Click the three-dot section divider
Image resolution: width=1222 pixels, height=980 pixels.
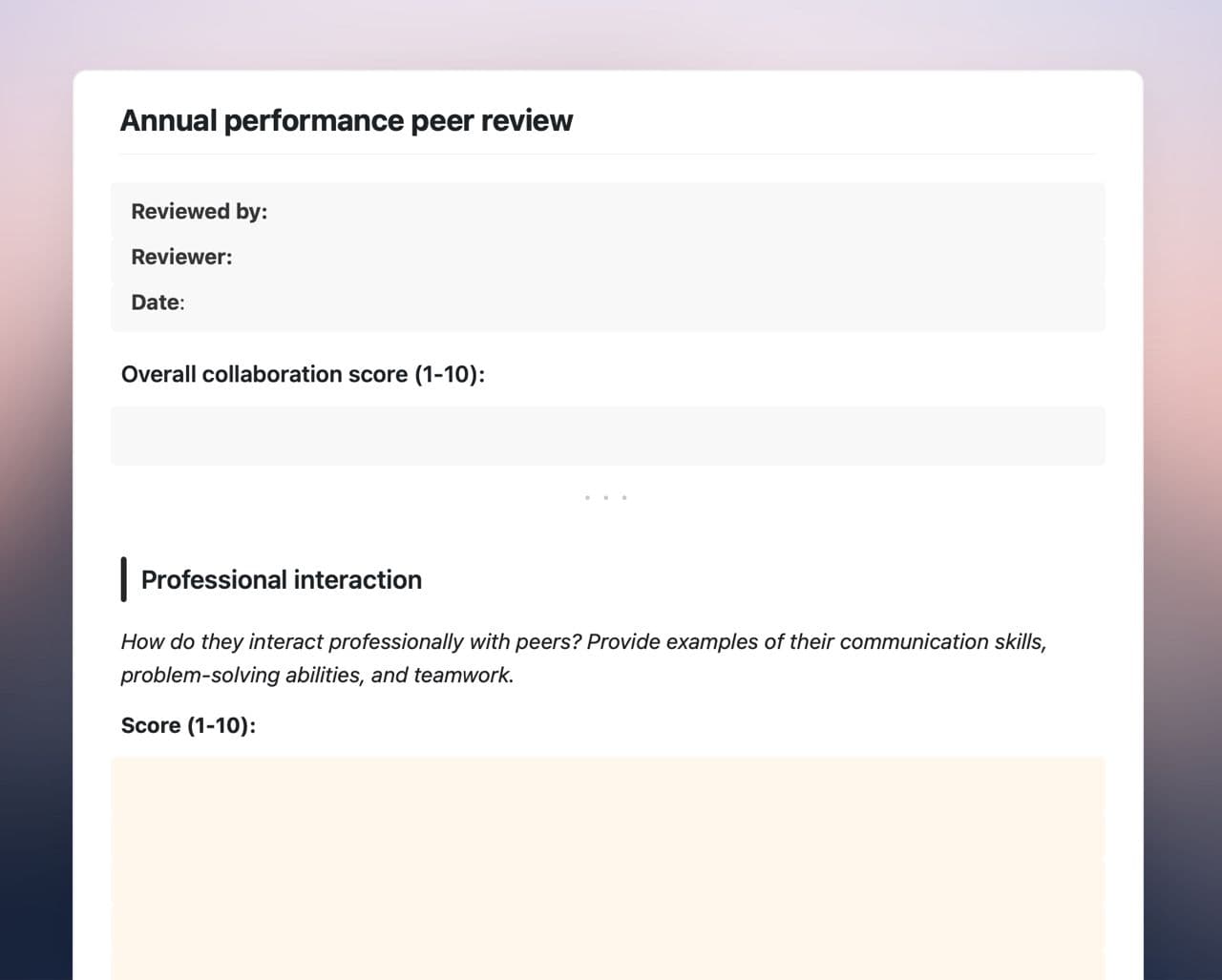pyautogui.click(x=605, y=497)
